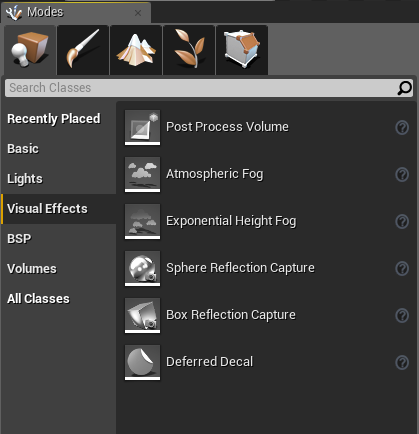Screen dimensions: 419x434
Task: Switch to the Basic category
Action: [23, 149]
